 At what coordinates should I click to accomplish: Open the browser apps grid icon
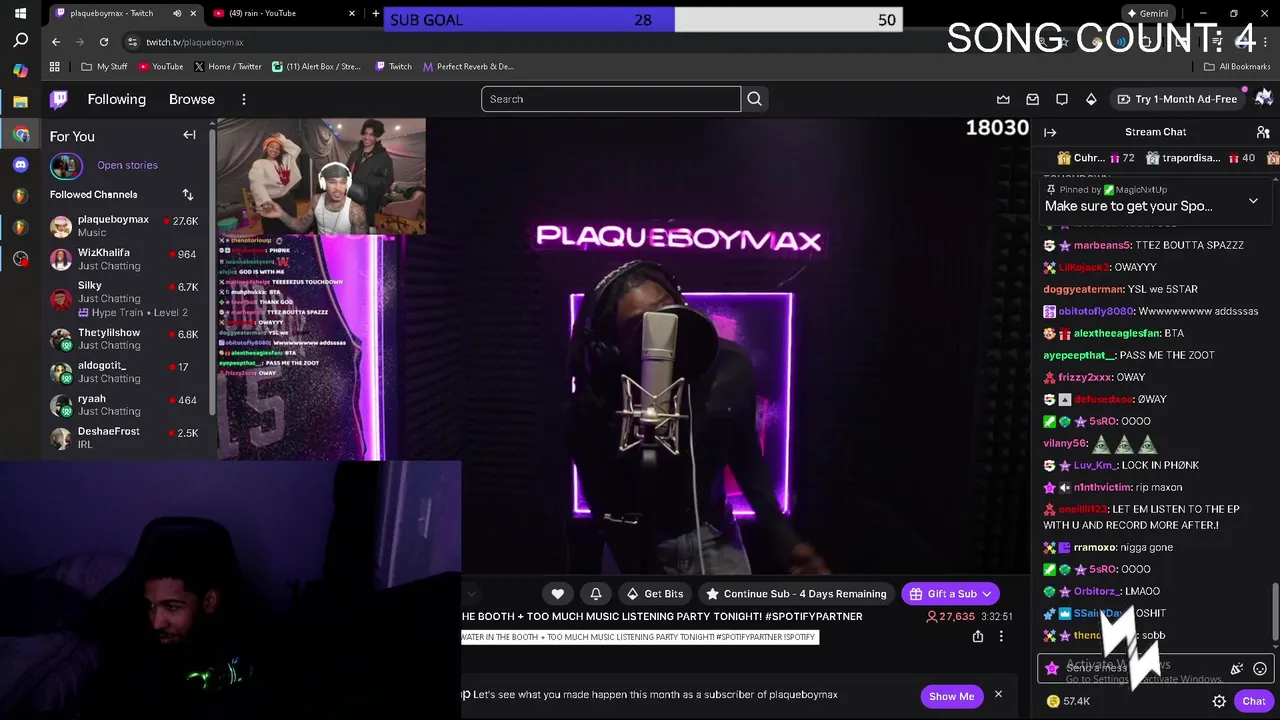(55, 67)
